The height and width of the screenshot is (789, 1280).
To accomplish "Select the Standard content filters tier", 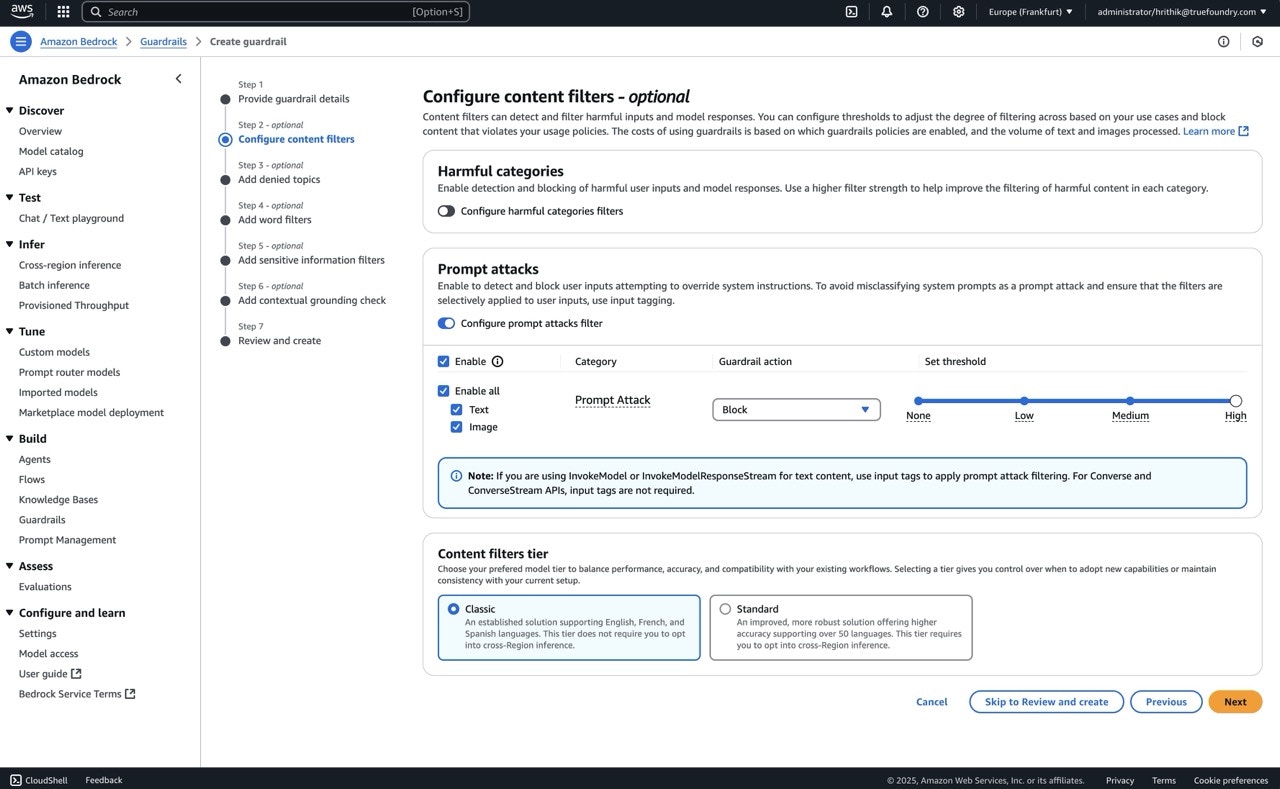I will click(725, 608).
